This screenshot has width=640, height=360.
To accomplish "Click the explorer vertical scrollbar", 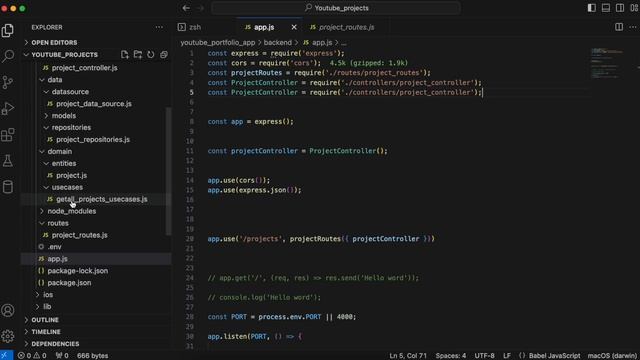I will (168, 171).
